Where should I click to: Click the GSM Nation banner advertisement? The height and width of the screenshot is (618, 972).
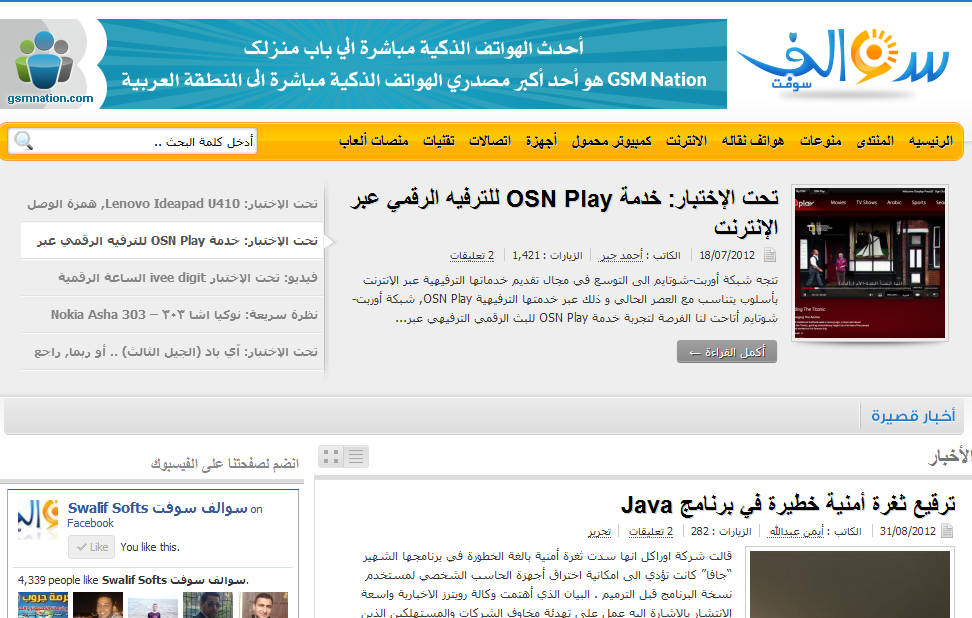click(412, 64)
